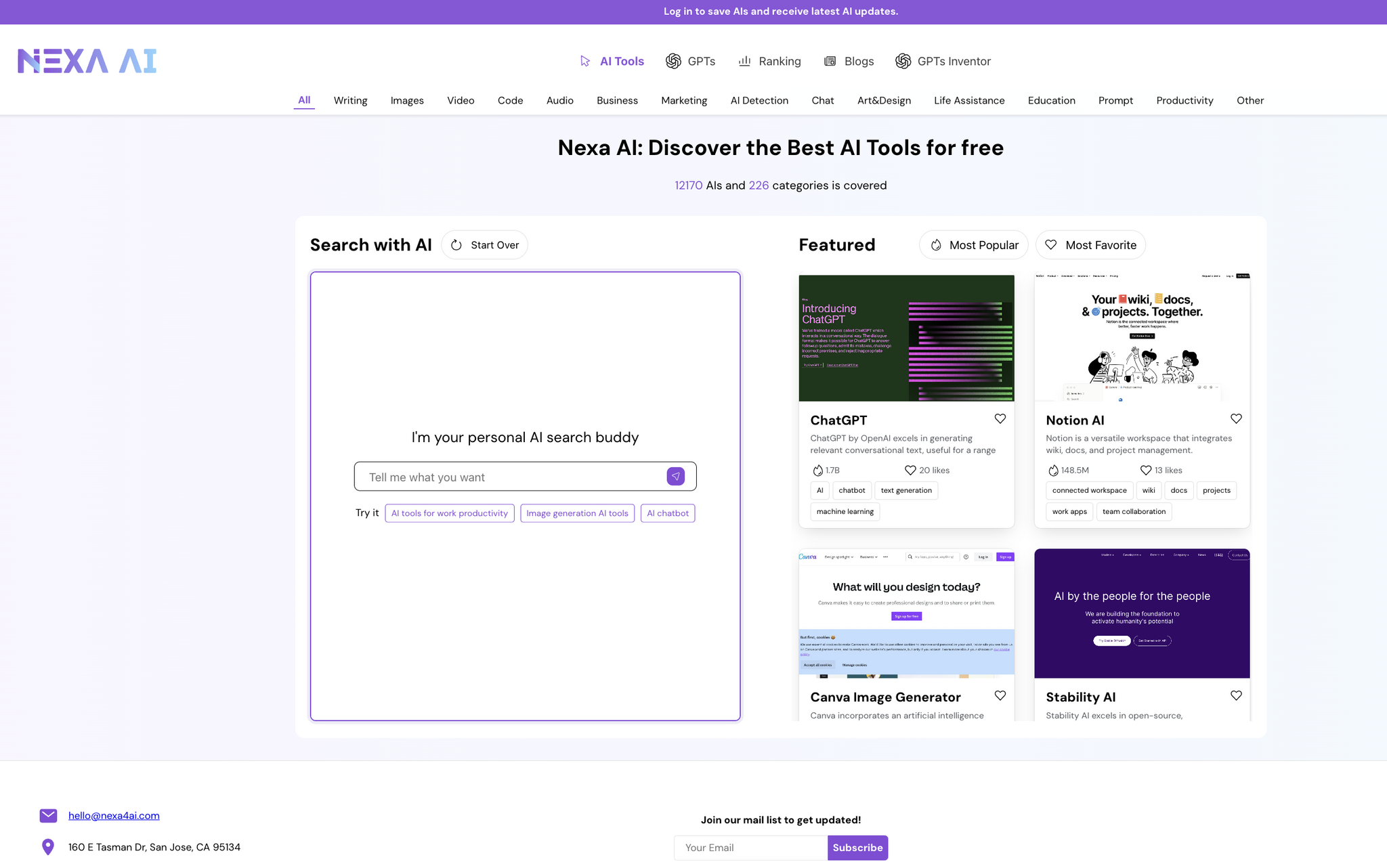Try the Image generation AI tools suggestion
1387x868 pixels.
(x=577, y=513)
